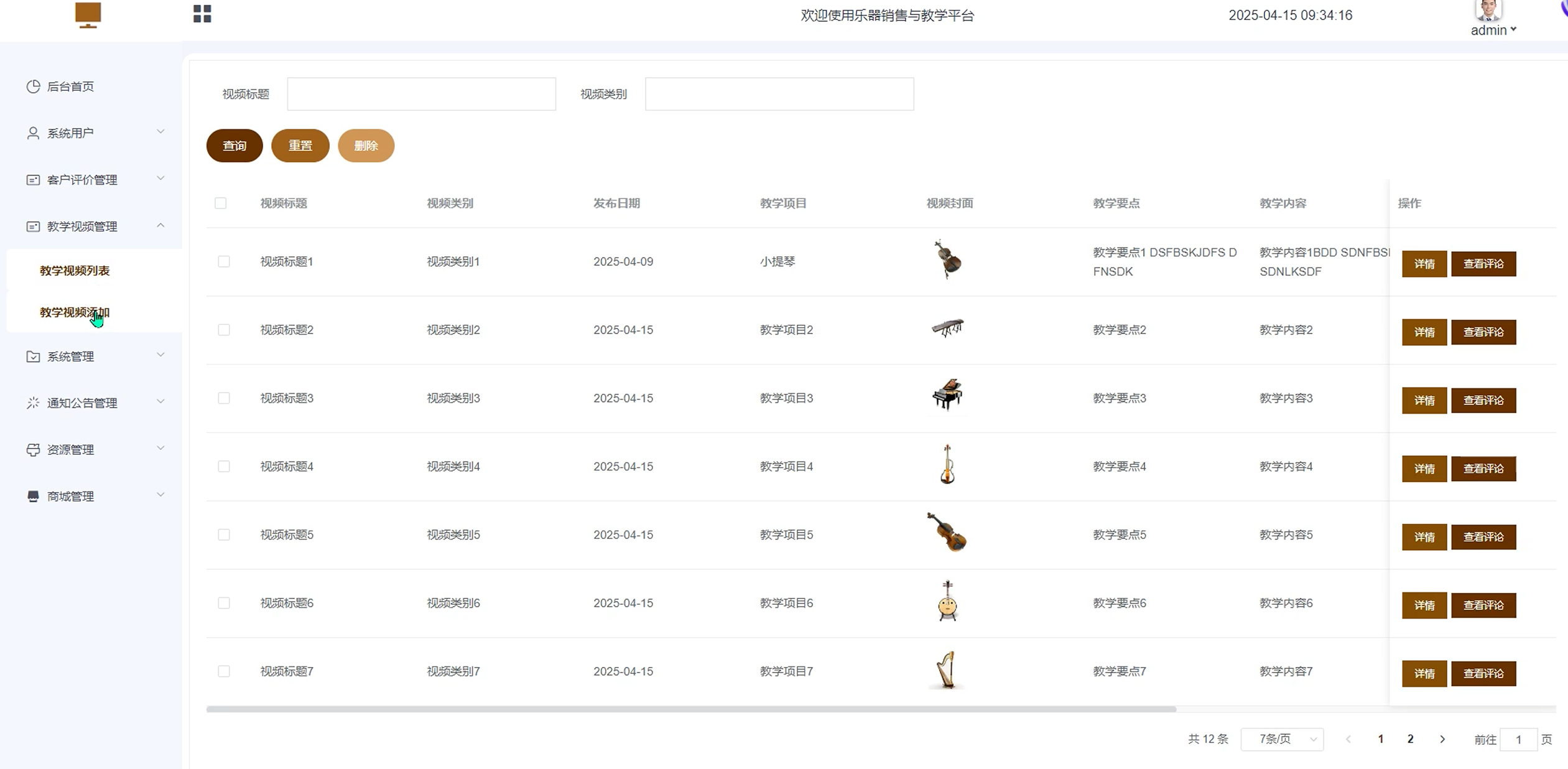Click the grid menu icon in header
The height and width of the screenshot is (769, 1568).
(202, 14)
